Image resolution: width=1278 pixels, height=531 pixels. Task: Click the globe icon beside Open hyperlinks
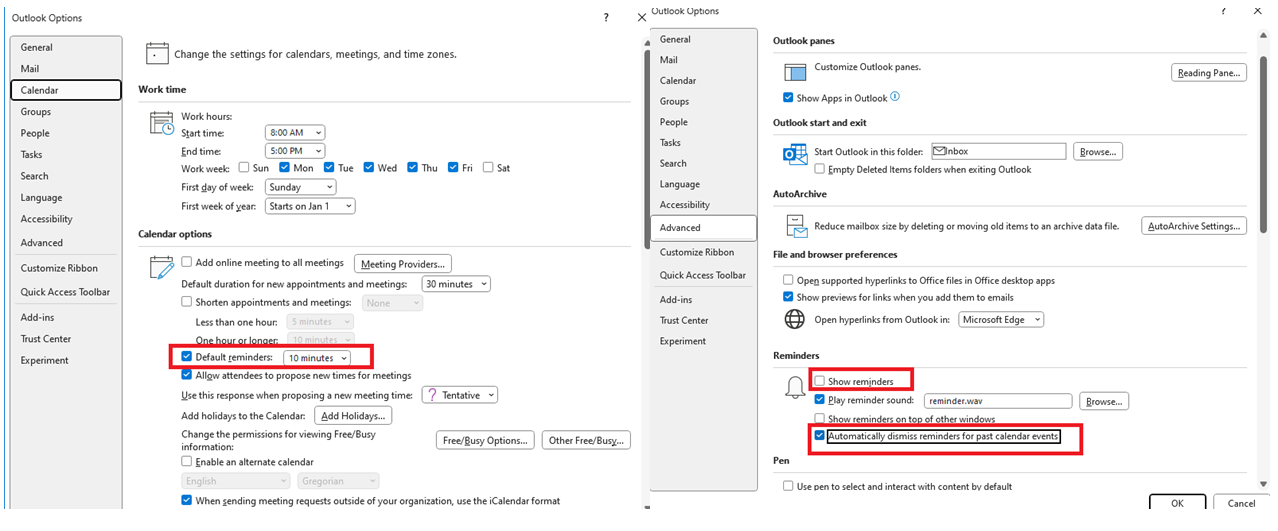[x=795, y=319]
